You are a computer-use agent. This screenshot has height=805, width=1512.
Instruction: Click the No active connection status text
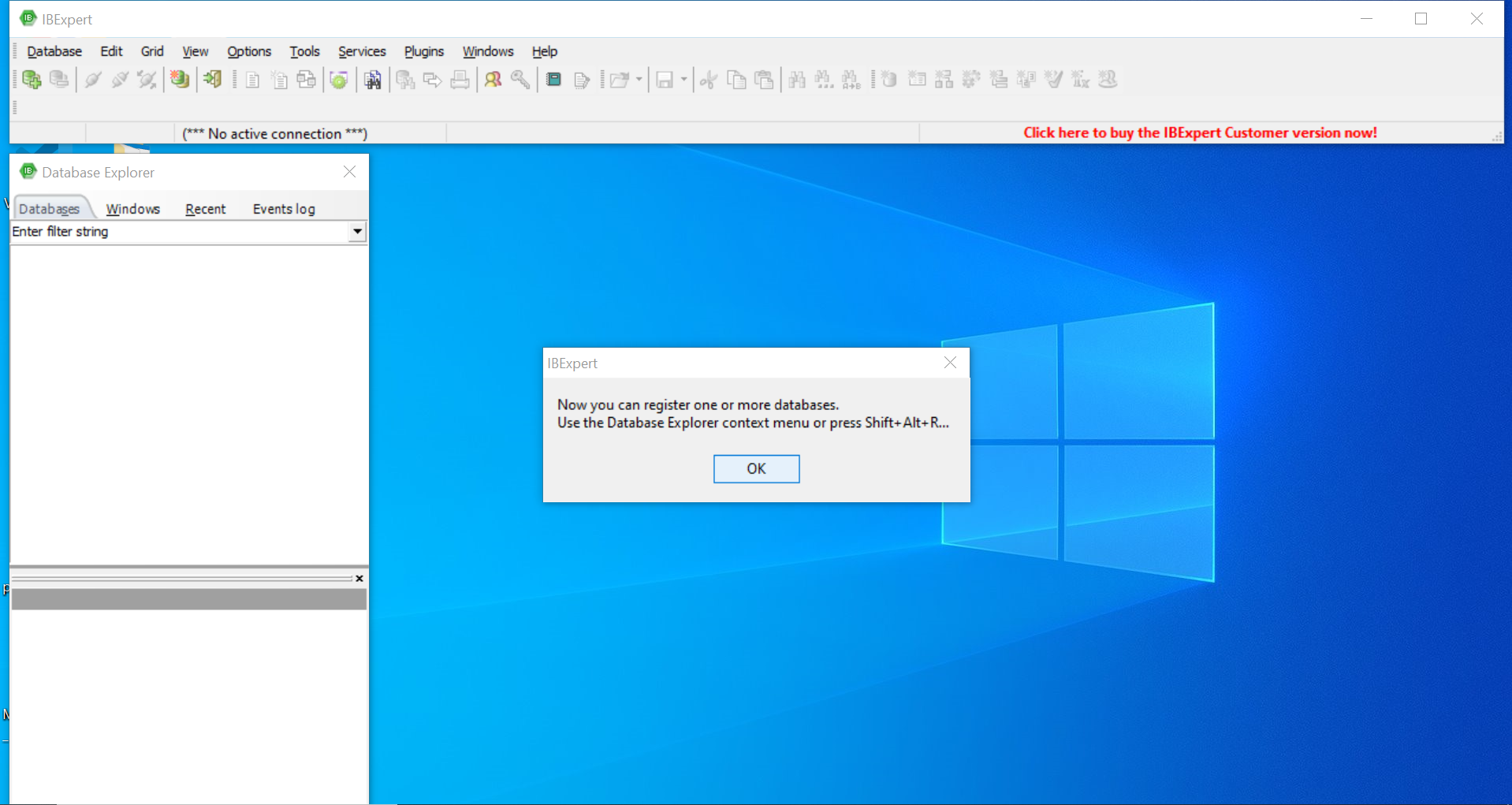274,134
